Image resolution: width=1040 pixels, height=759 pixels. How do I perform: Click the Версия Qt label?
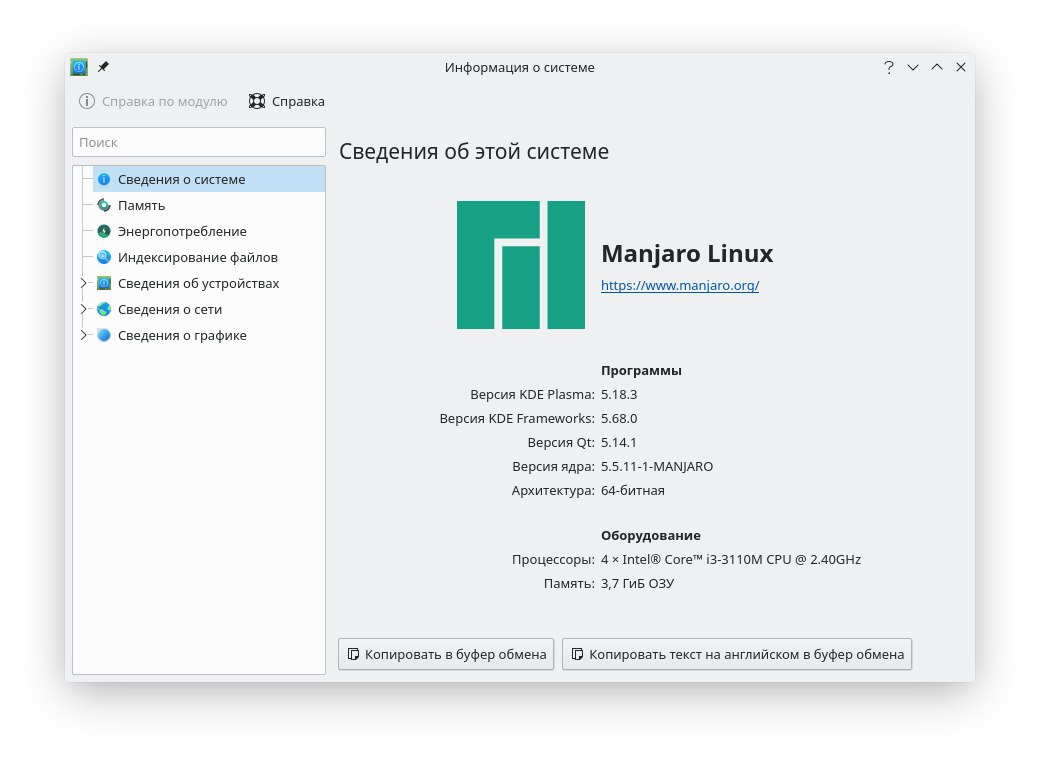[561, 443]
